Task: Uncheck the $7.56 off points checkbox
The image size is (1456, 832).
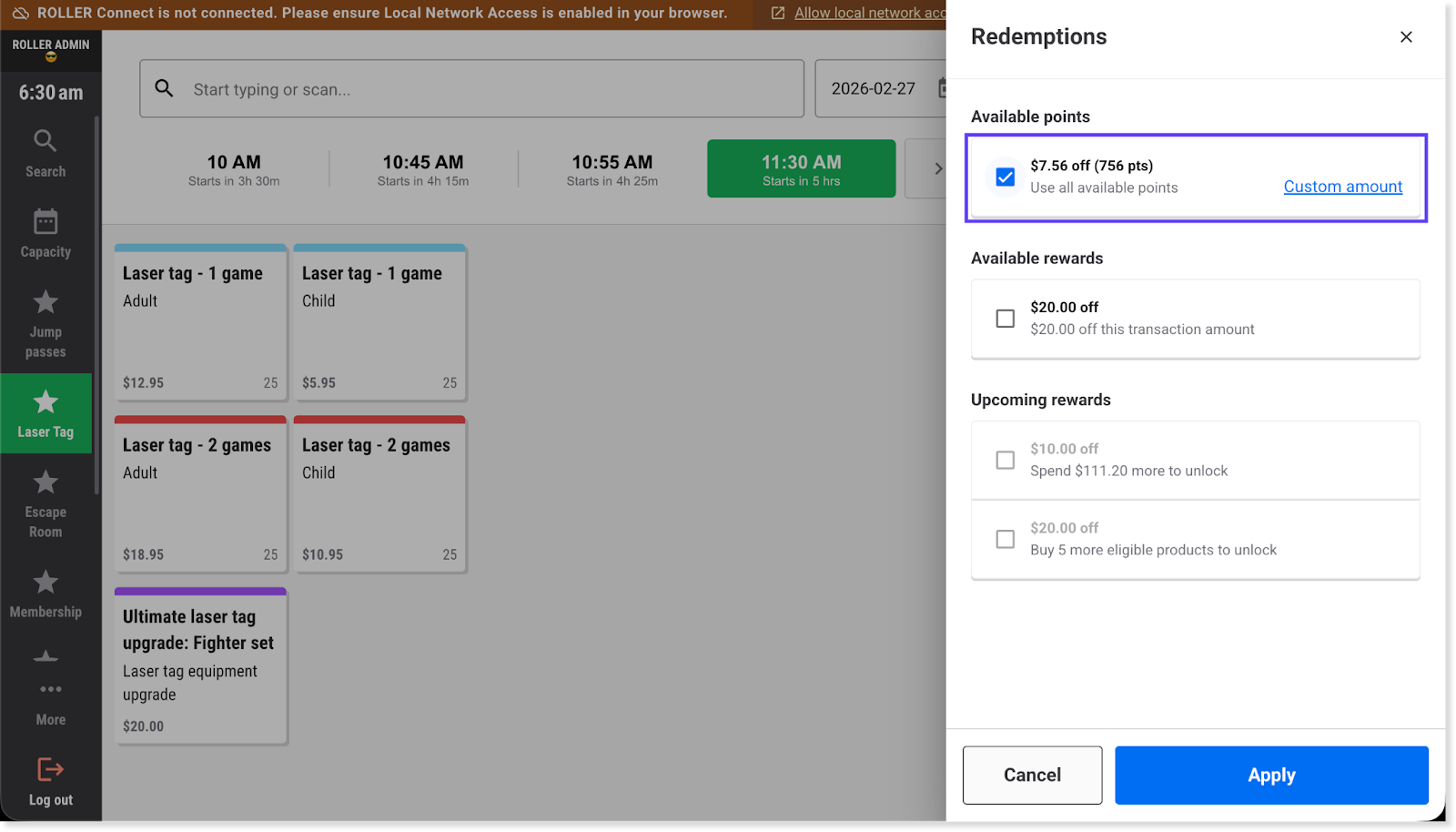Action: click(1005, 177)
